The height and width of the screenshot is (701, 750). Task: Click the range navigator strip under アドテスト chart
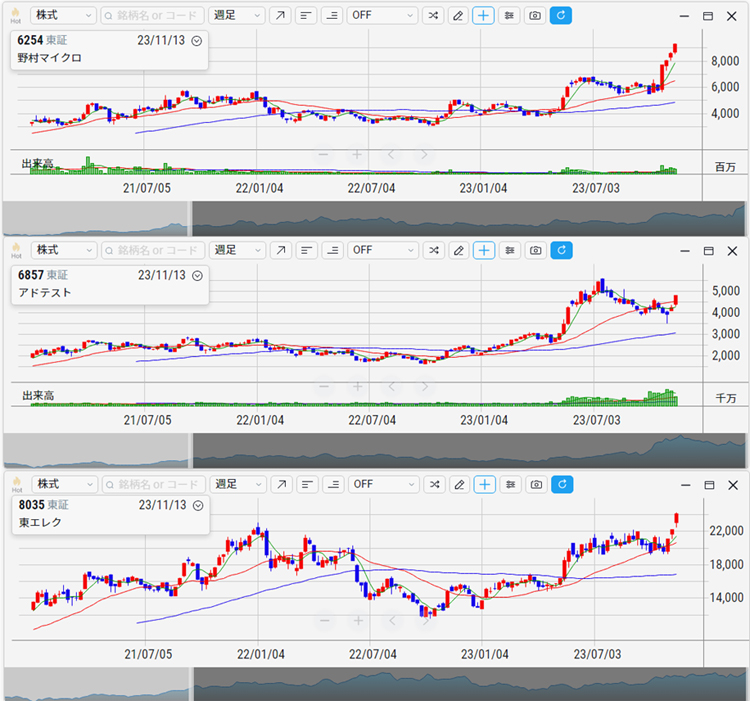[470, 450]
